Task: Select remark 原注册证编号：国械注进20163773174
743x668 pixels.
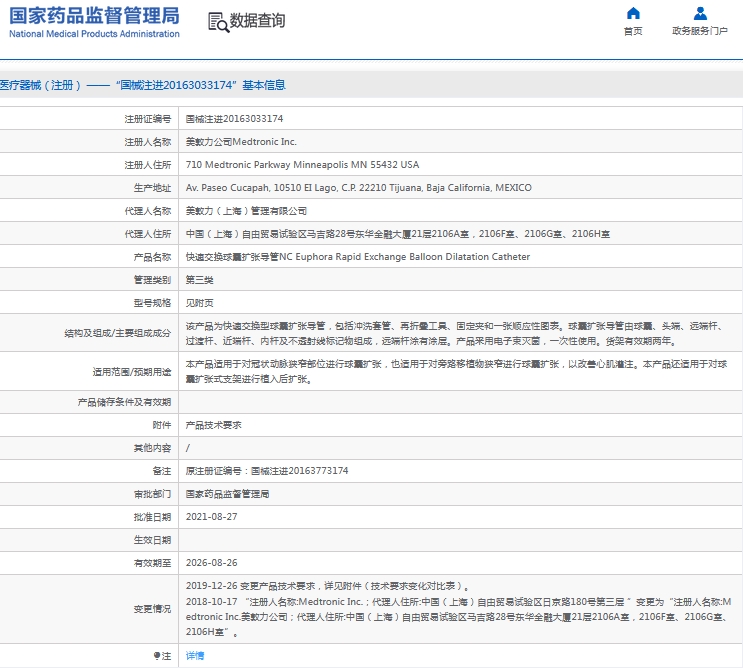Action: point(267,471)
